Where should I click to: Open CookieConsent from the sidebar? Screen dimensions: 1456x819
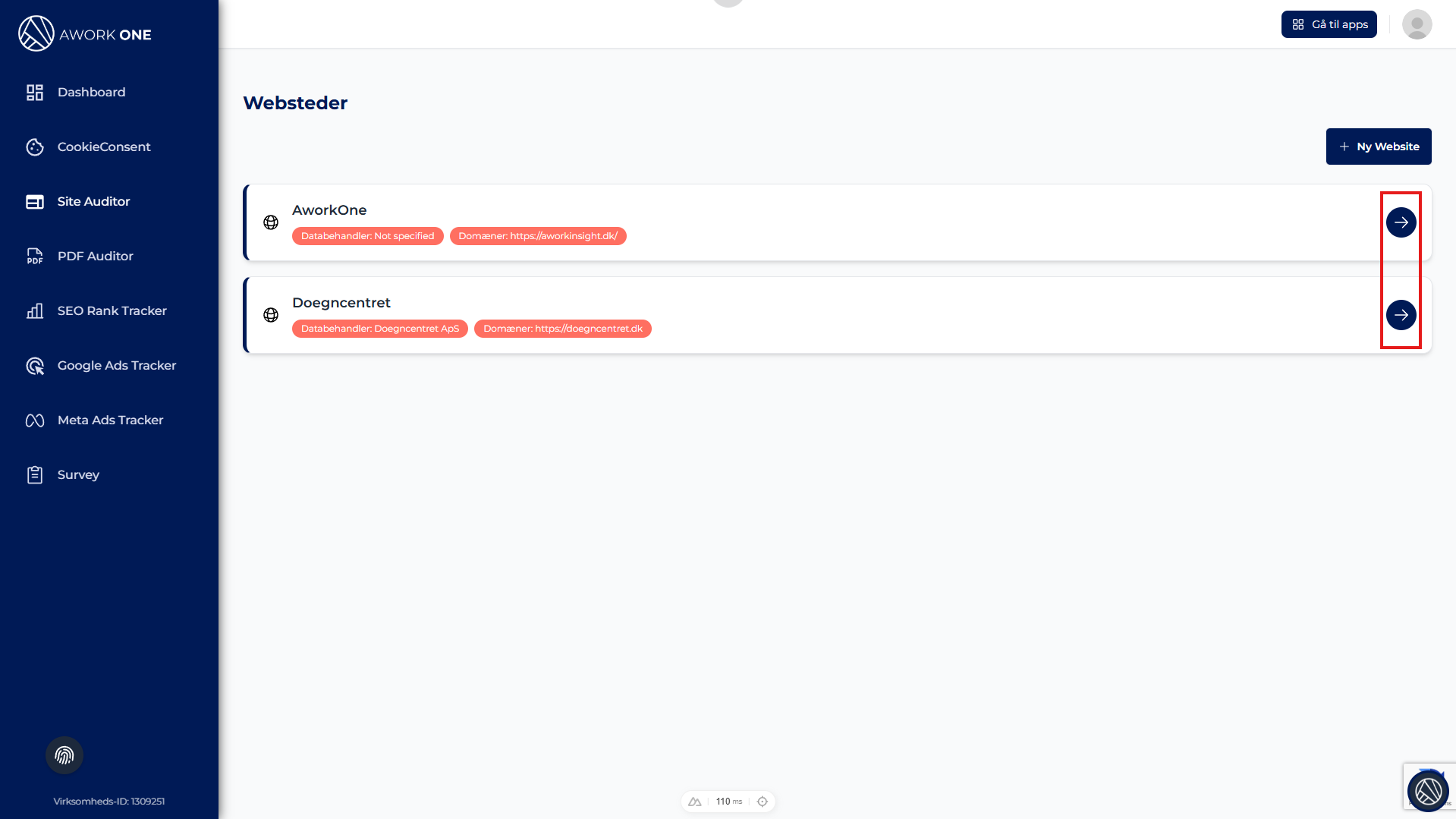pyautogui.click(x=103, y=146)
